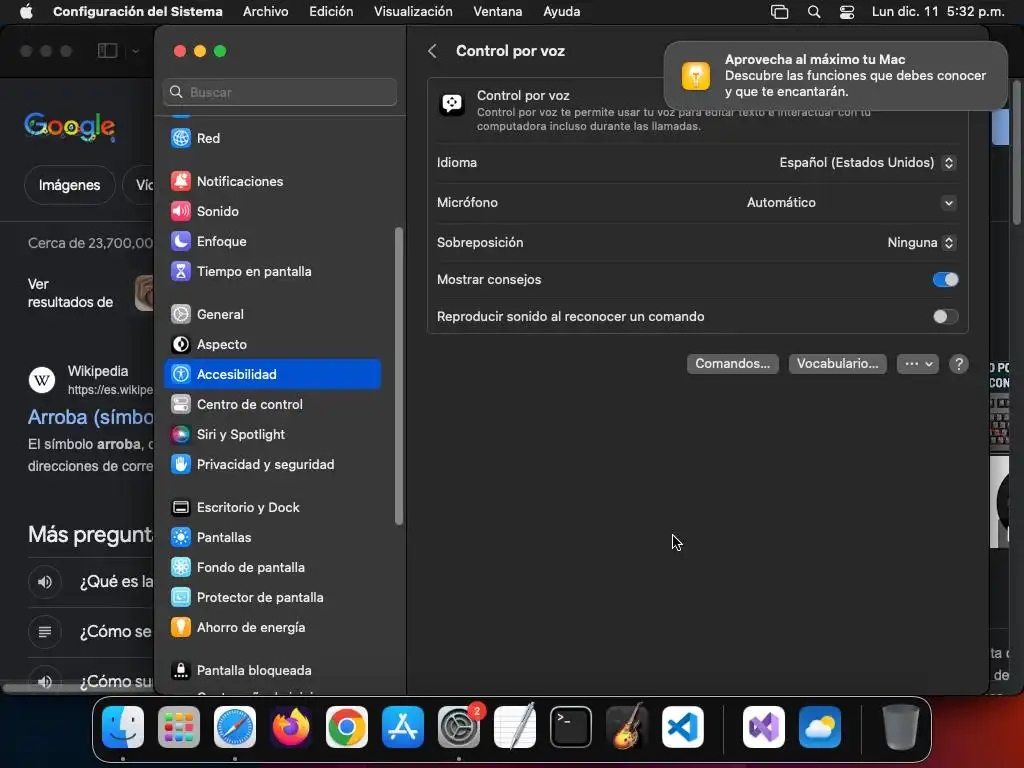This screenshot has width=1024, height=768.
Task: Open Trash in the Dock
Action: tap(901, 727)
